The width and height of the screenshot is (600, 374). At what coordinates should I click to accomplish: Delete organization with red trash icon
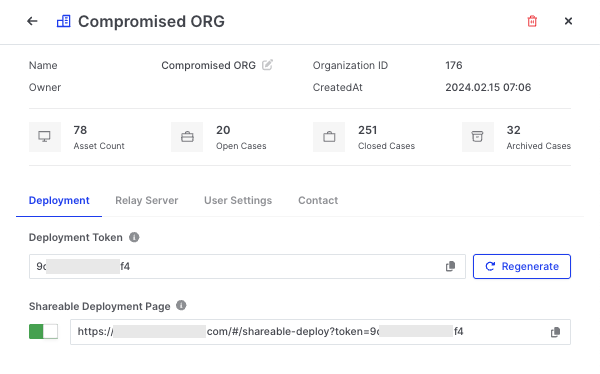click(x=532, y=21)
